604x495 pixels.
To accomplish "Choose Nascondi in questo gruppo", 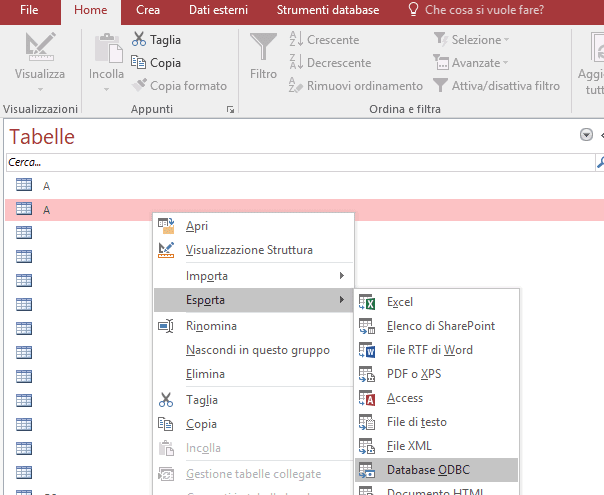I will pos(253,350).
